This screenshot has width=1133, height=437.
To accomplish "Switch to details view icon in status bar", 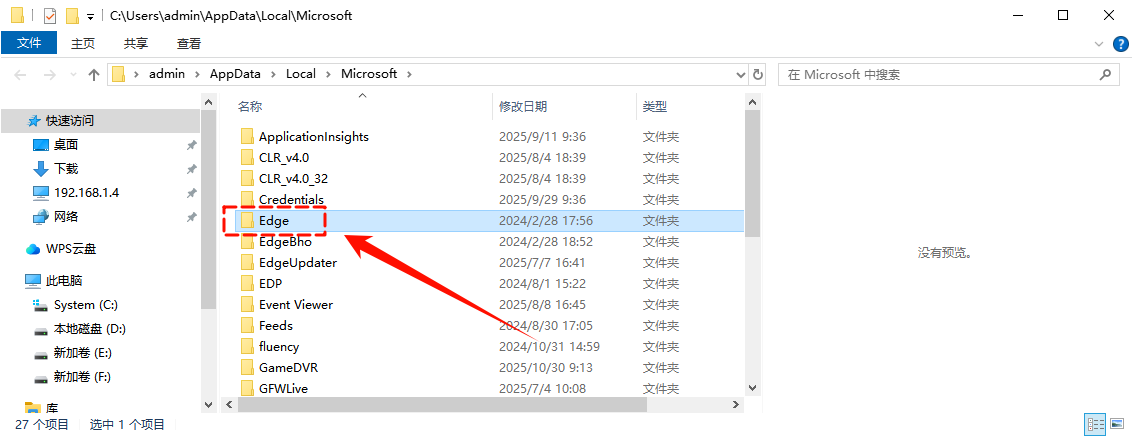I will (1095, 424).
